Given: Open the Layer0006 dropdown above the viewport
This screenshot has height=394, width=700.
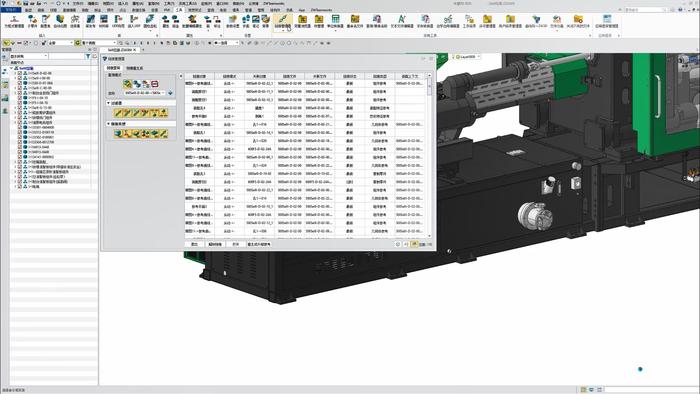Looking at the screenshot, I should tap(467, 57).
